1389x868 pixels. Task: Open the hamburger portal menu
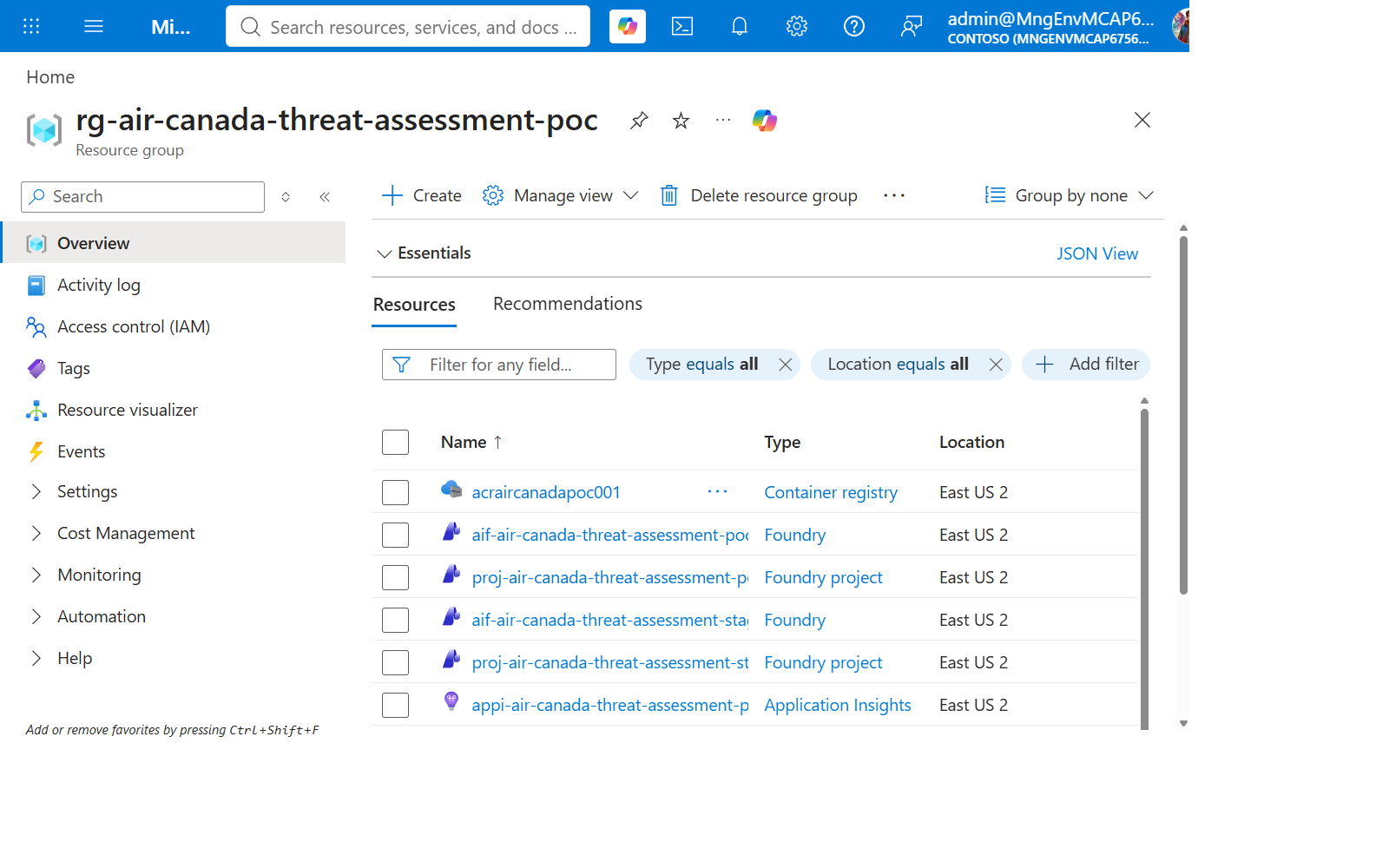coord(94,26)
